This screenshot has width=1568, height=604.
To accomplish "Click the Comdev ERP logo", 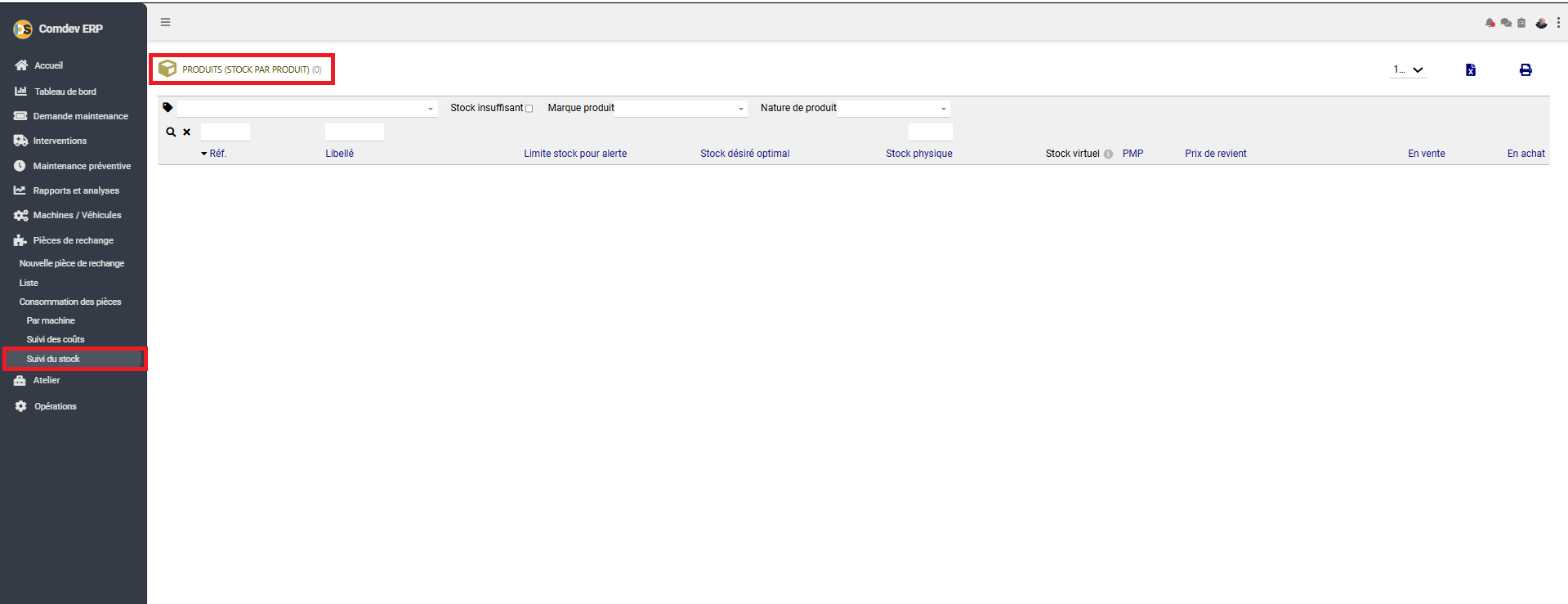I will [23, 29].
